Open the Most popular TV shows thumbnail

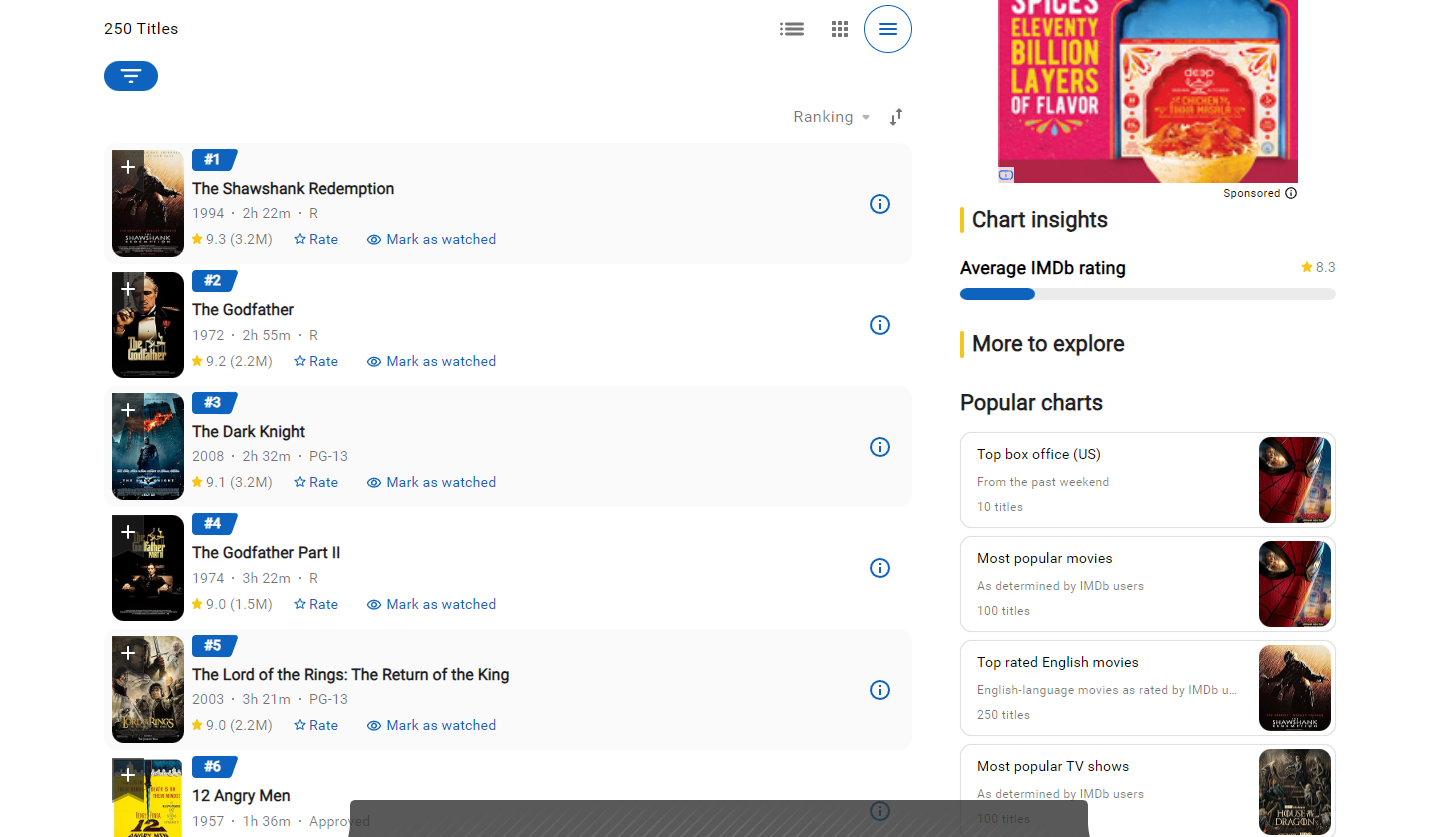1295,792
